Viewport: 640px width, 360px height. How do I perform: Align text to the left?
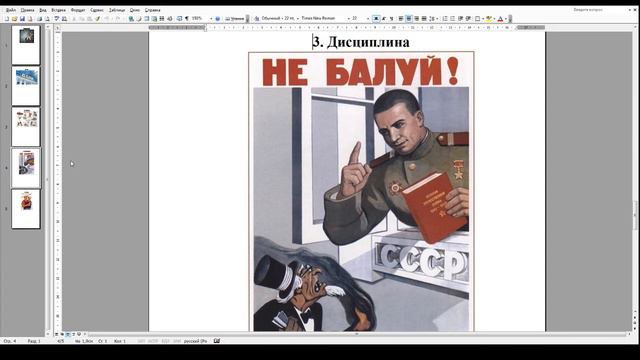(x=400, y=18)
